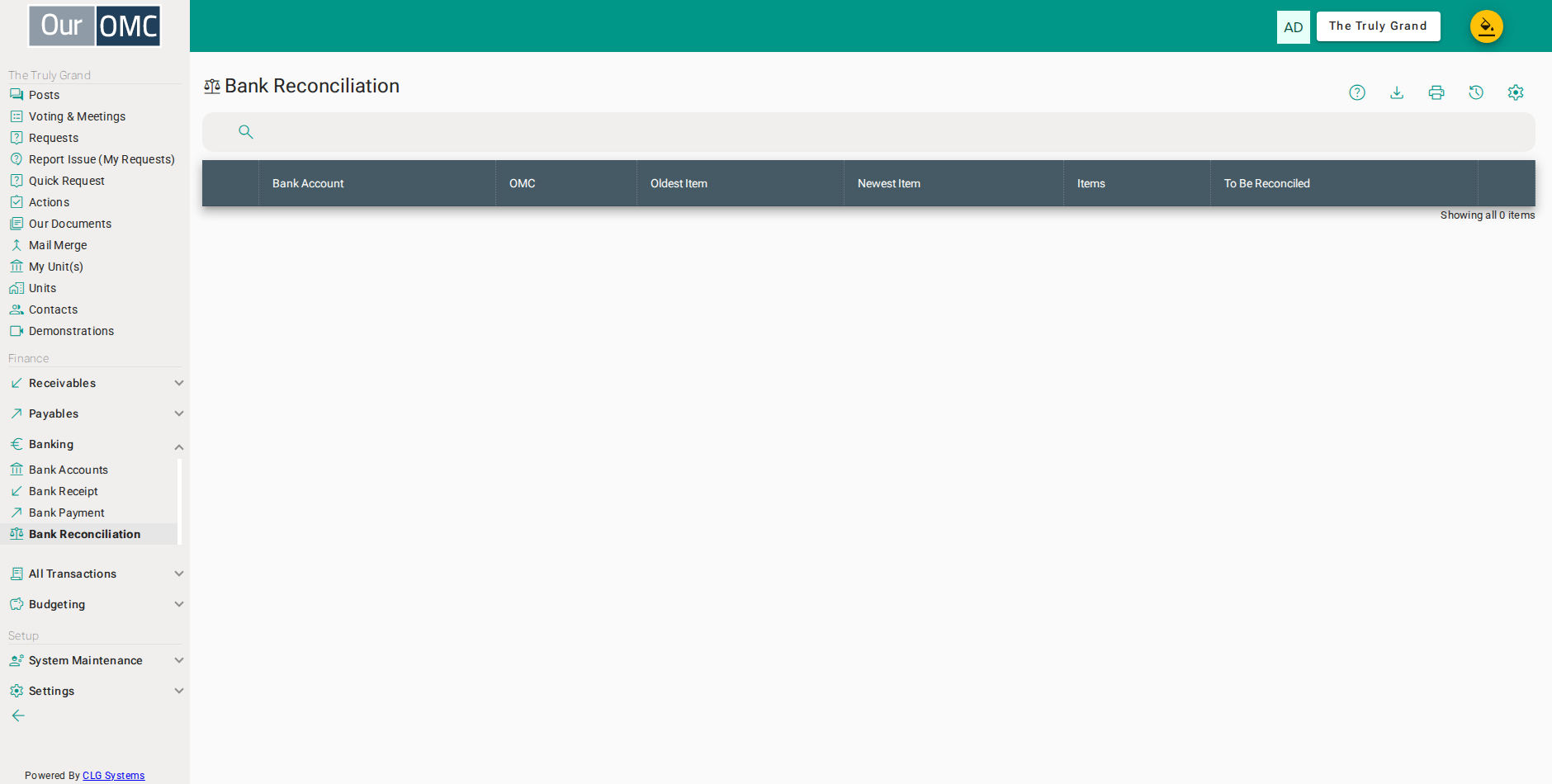Image resolution: width=1552 pixels, height=784 pixels.
Task: Click the search magnifier icon
Action: point(246,131)
